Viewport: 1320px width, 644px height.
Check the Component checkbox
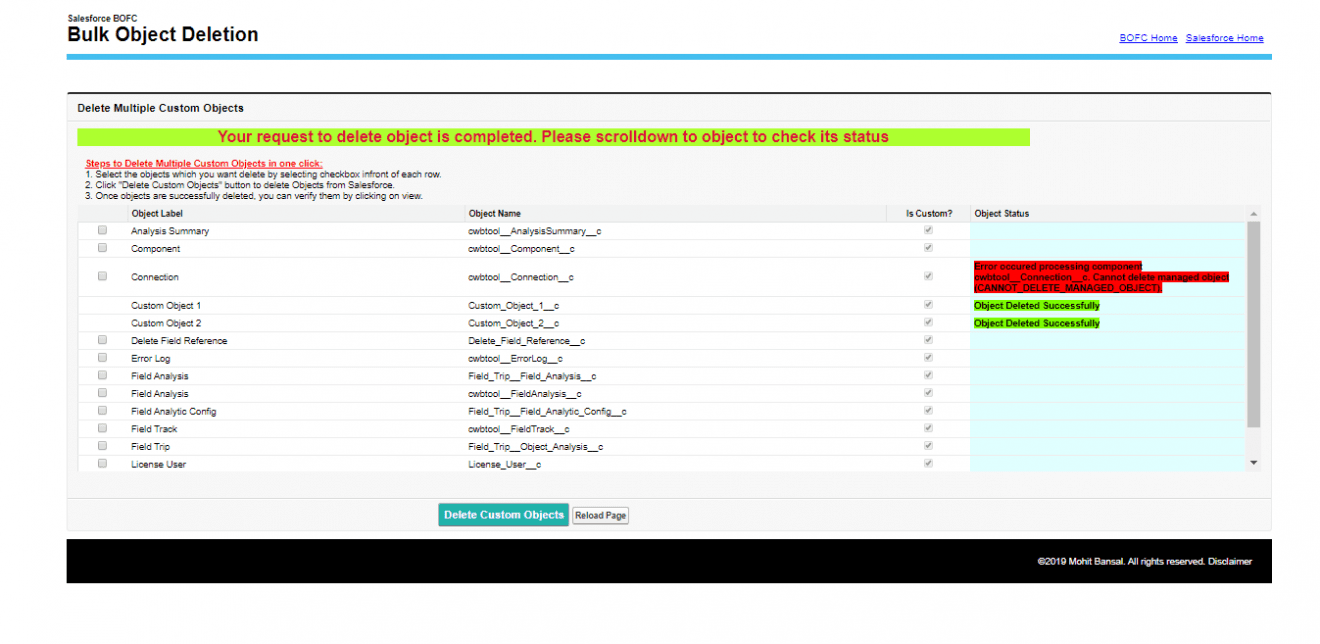[101, 248]
